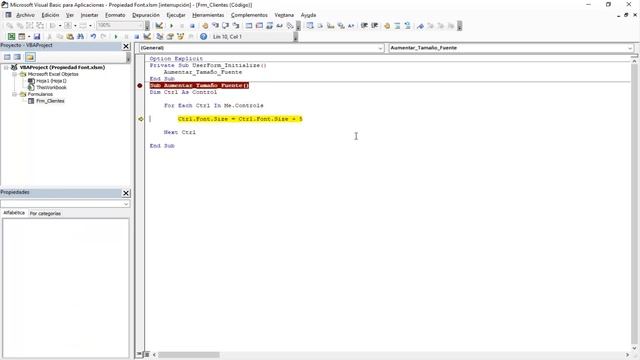Switch to Full Module View at the code window bottom

(x=147, y=354)
